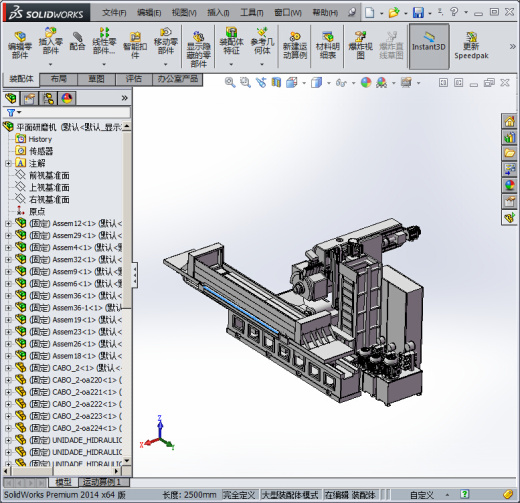Click the 自定义 units button in status bar
This screenshot has width=520, height=503.
(x=422, y=495)
